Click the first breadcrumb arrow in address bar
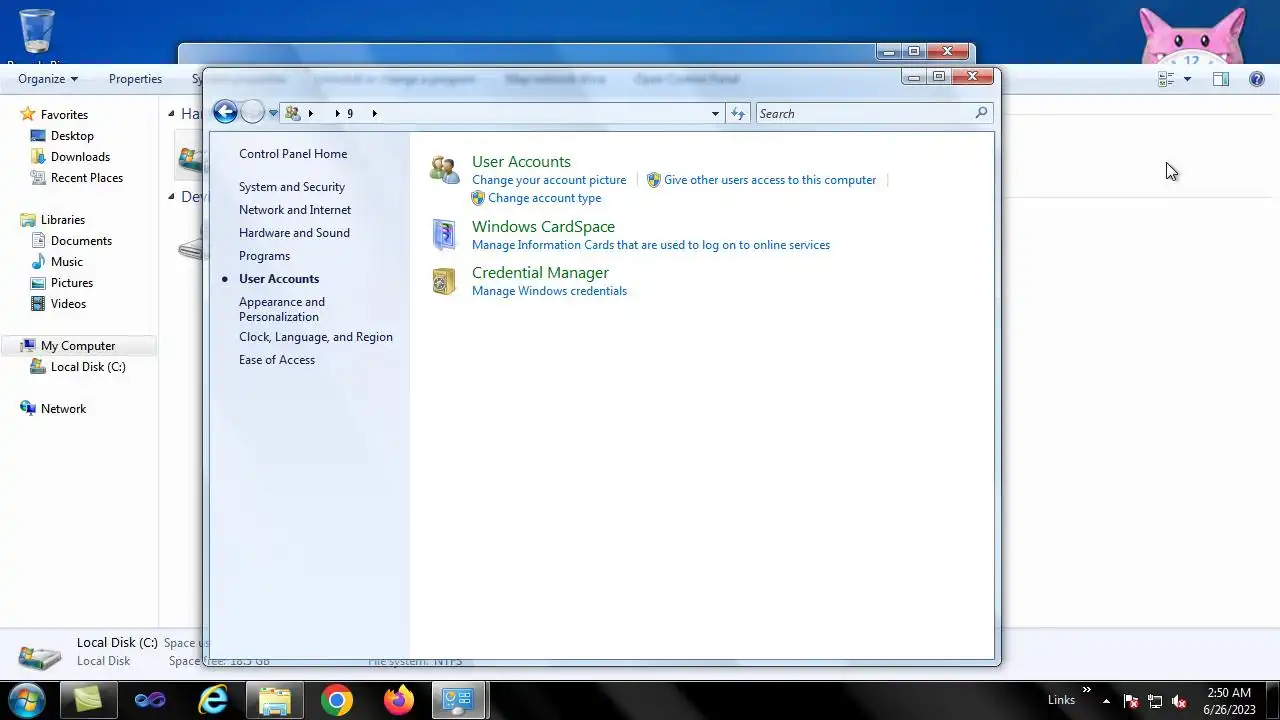Viewport: 1280px width, 720px height. 311,114
